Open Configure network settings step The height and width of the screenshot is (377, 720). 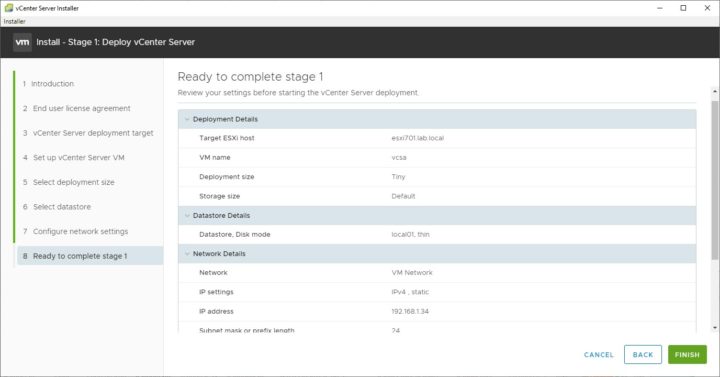pyautogui.click(x=75, y=231)
